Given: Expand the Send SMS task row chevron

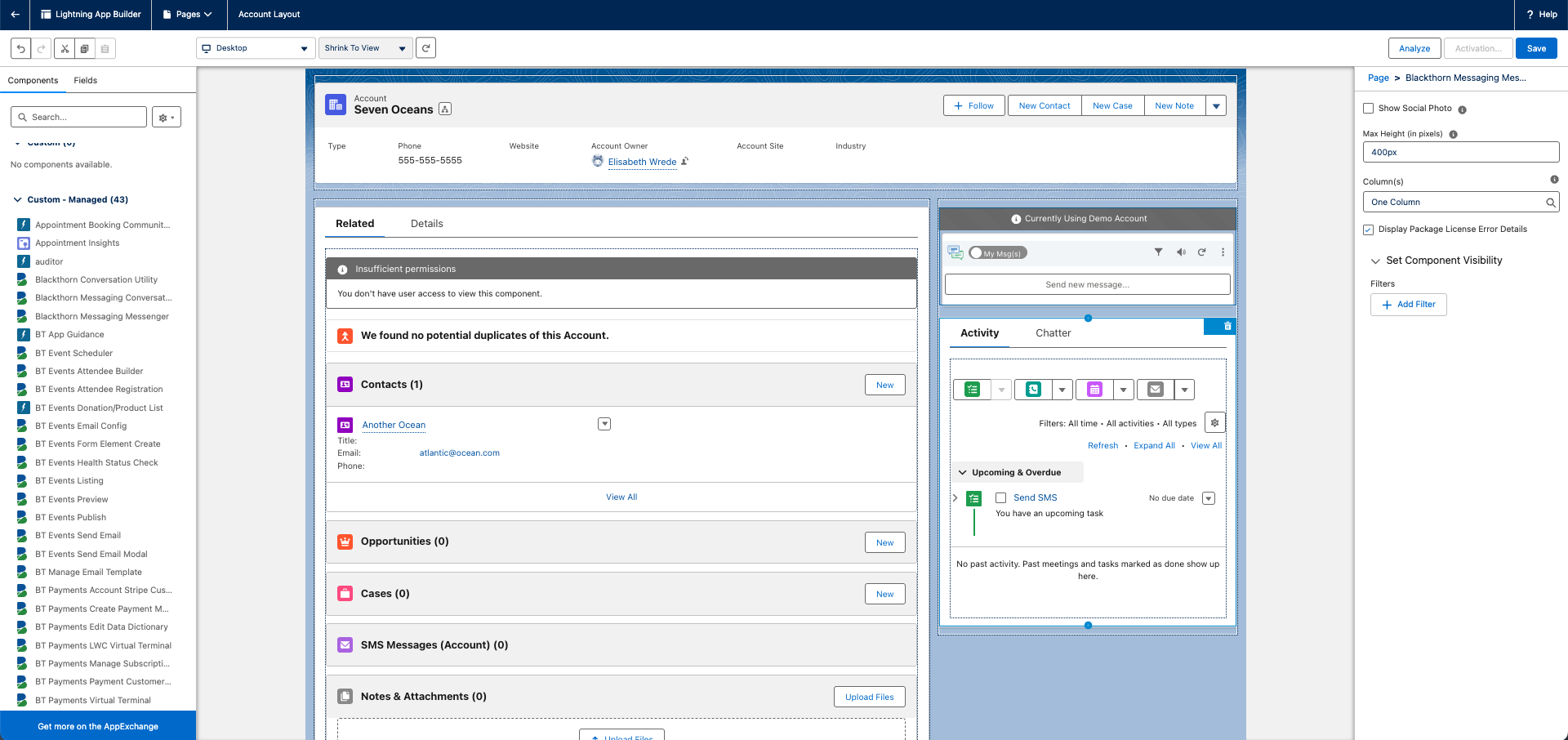Looking at the screenshot, I should 955,497.
